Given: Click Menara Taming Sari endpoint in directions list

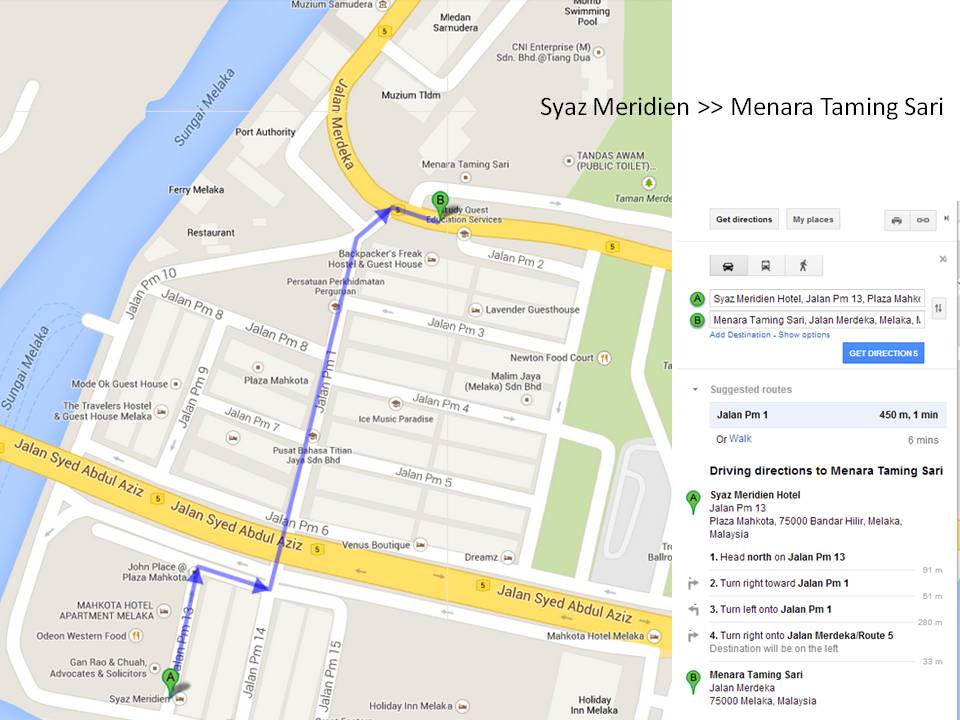Looking at the screenshot, I should tap(756, 675).
